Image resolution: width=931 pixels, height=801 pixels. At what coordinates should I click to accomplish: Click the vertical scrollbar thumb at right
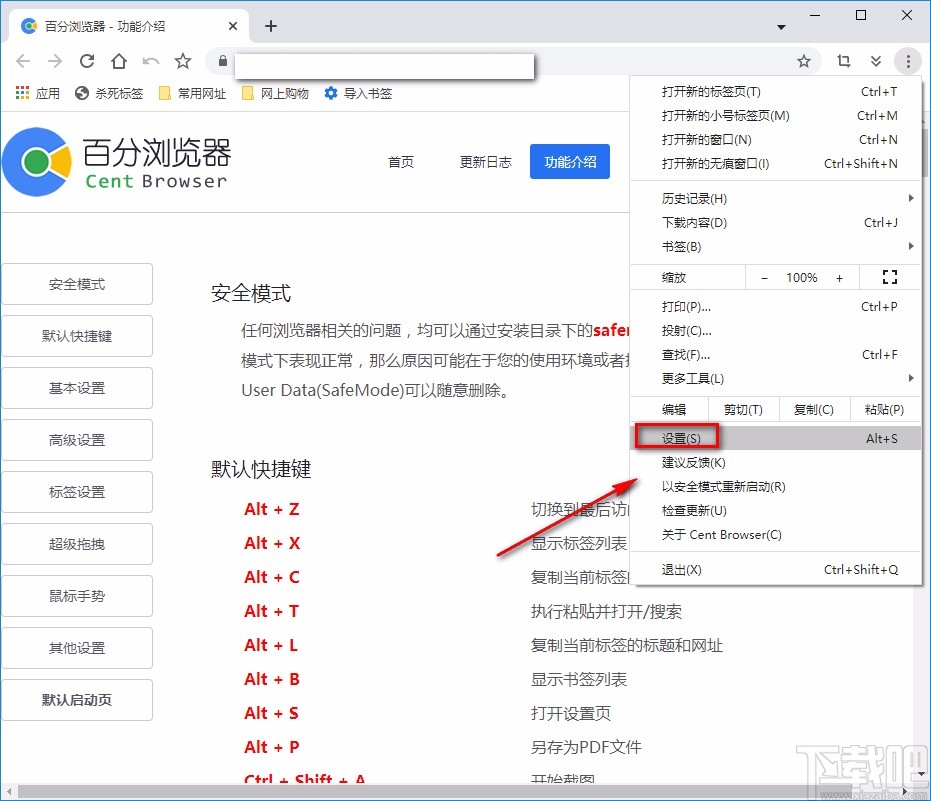coord(925,151)
